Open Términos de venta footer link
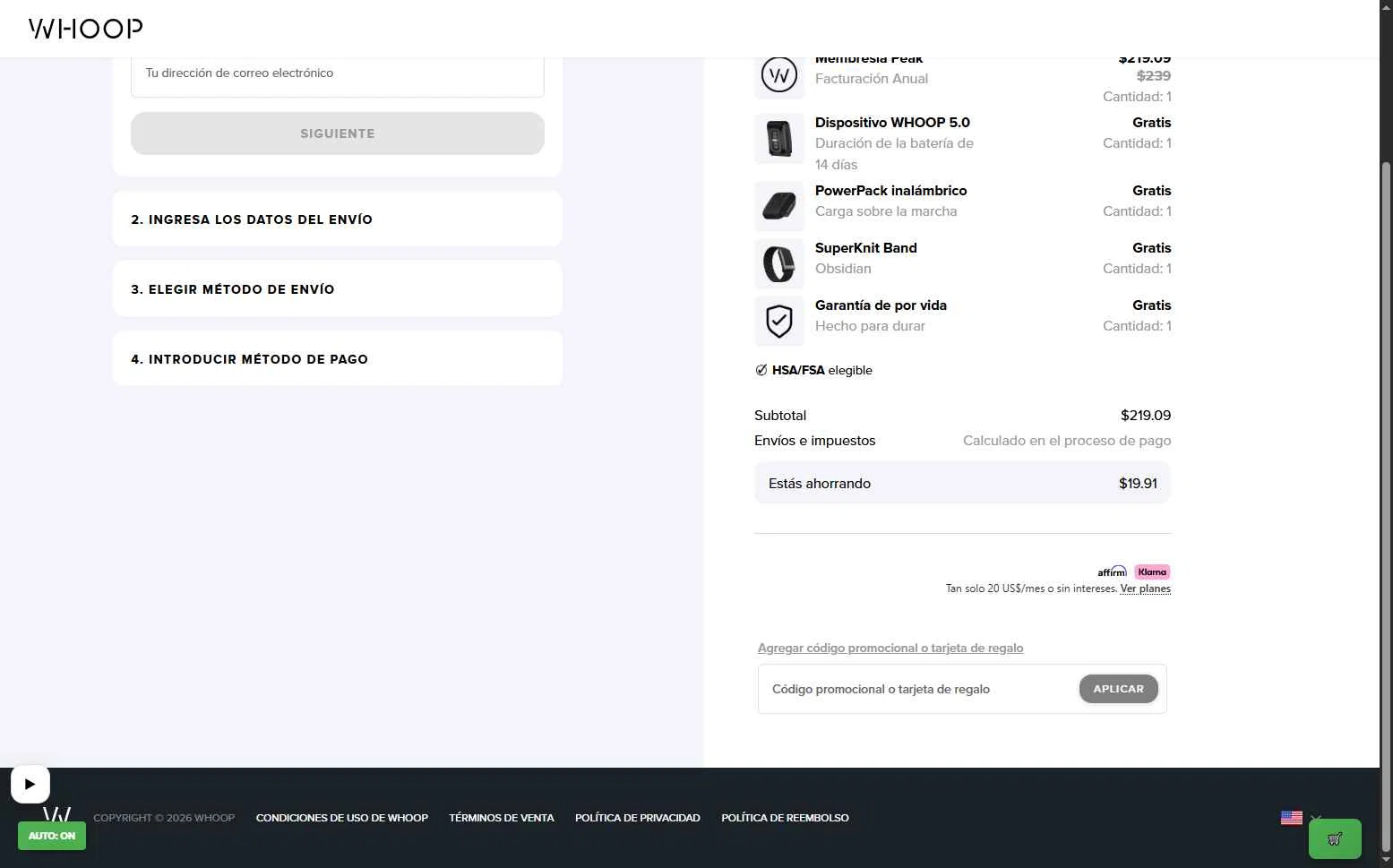The width and height of the screenshot is (1393, 868). point(502,818)
